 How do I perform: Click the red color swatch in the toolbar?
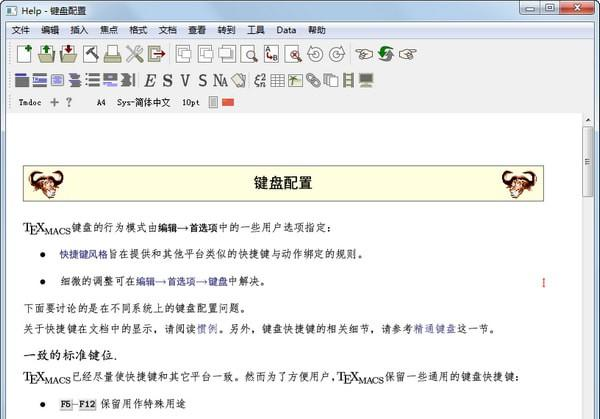click(228, 102)
